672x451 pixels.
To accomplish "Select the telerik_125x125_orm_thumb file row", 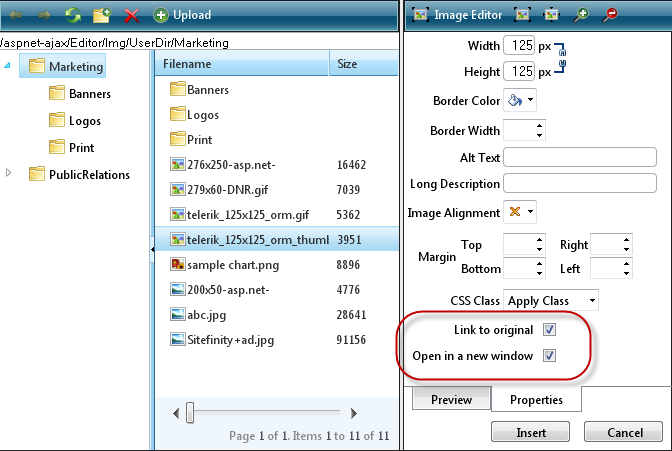I will pos(276,239).
